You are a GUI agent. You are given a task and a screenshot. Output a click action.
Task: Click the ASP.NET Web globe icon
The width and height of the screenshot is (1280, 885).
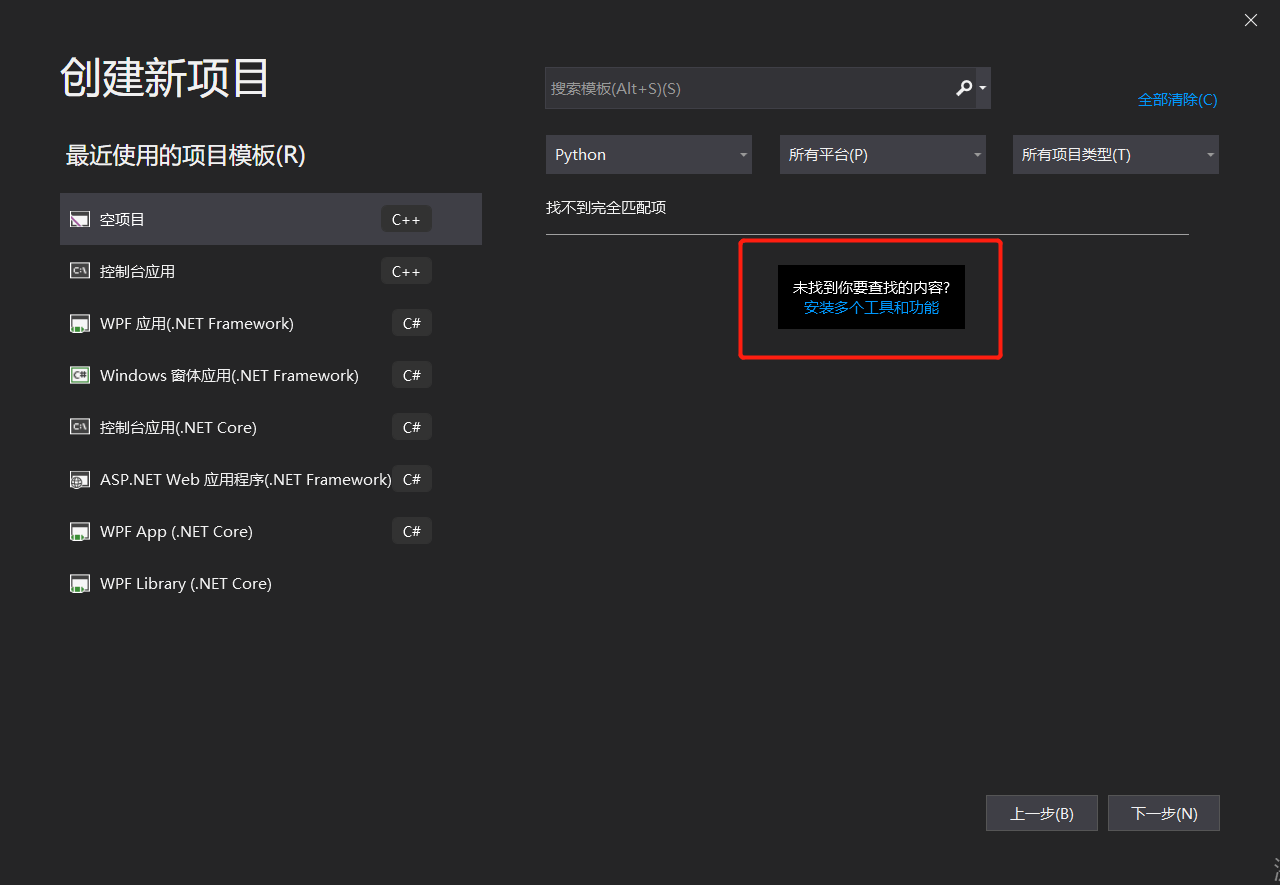click(x=80, y=480)
